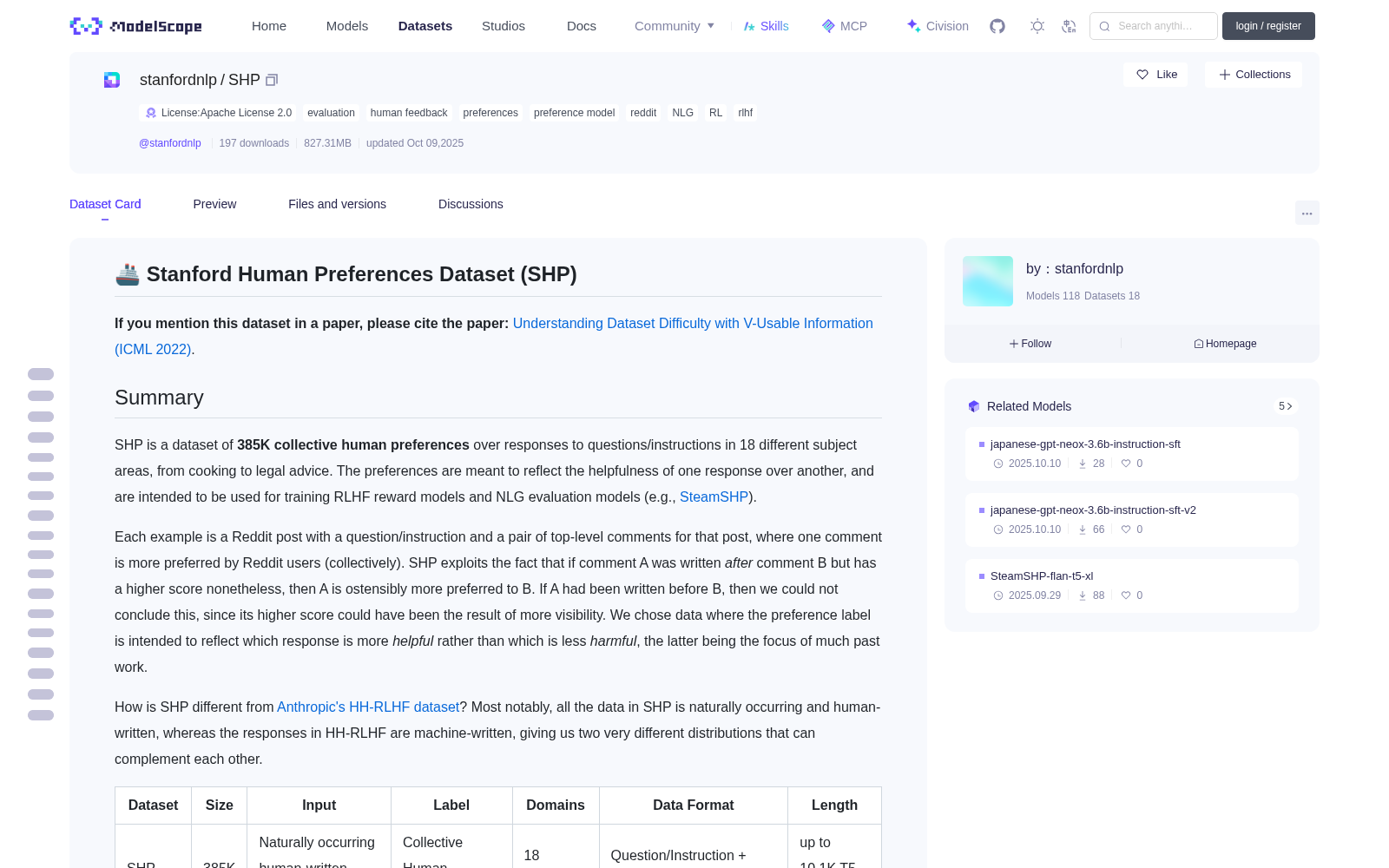Add dataset to Collections
The width and height of the screenshot is (1389, 868).
(1254, 75)
